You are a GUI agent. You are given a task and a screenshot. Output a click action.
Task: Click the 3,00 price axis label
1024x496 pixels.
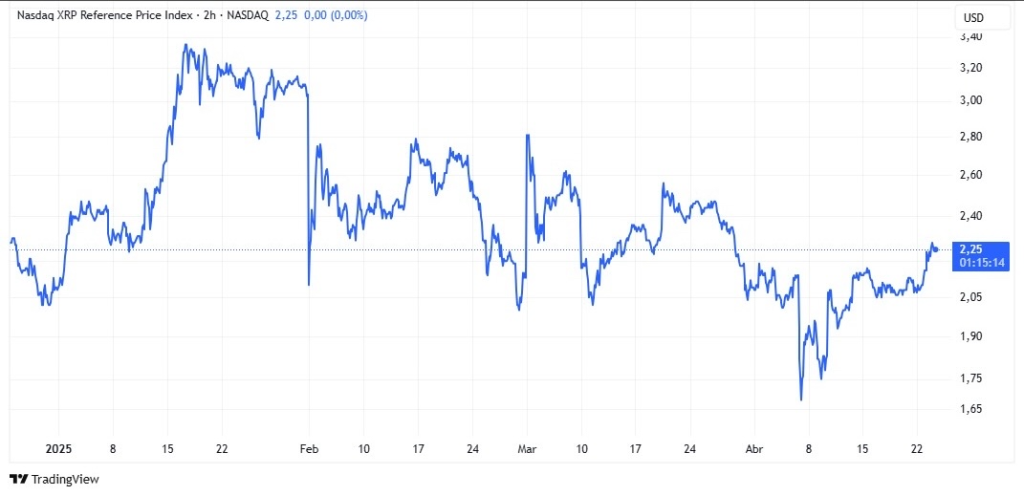[970, 100]
